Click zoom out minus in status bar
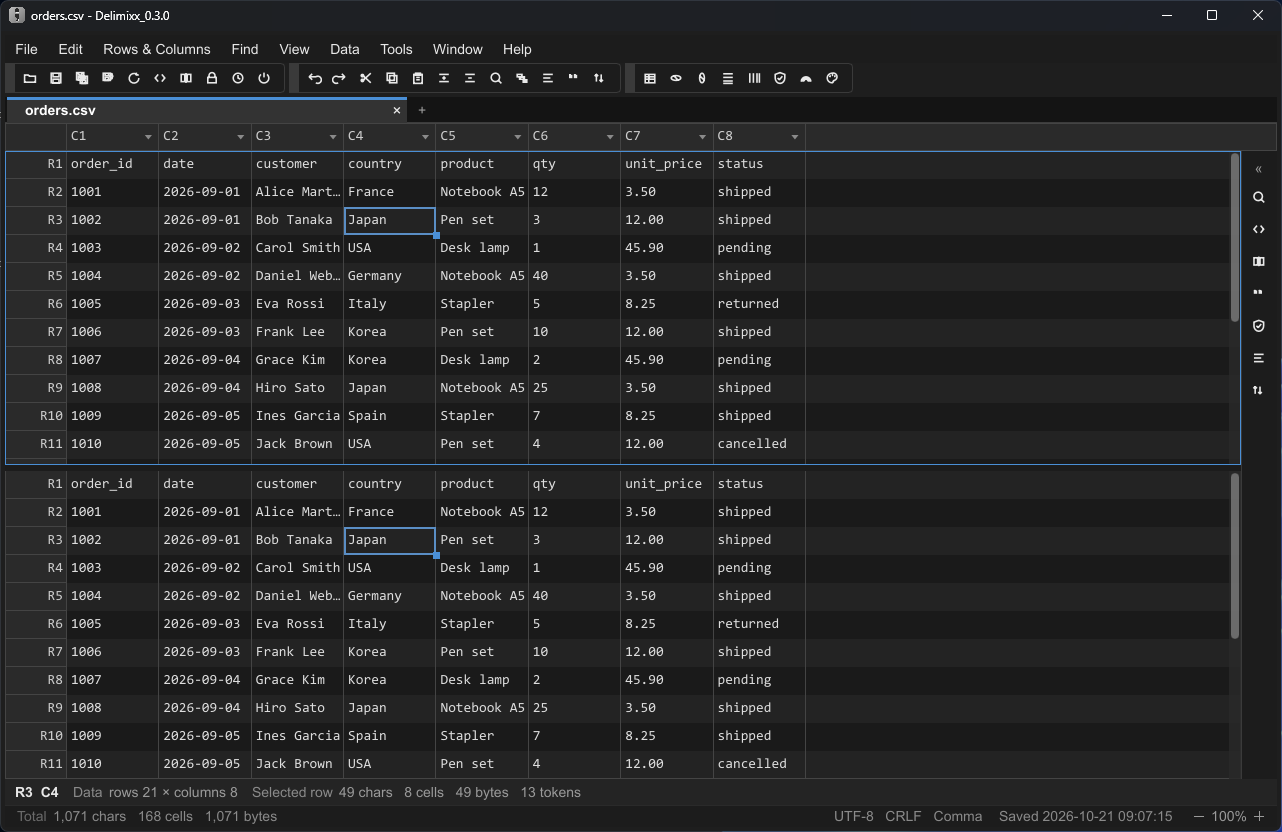Image resolution: width=1282 pixels, height=832 pixels. click(1199, 816)
